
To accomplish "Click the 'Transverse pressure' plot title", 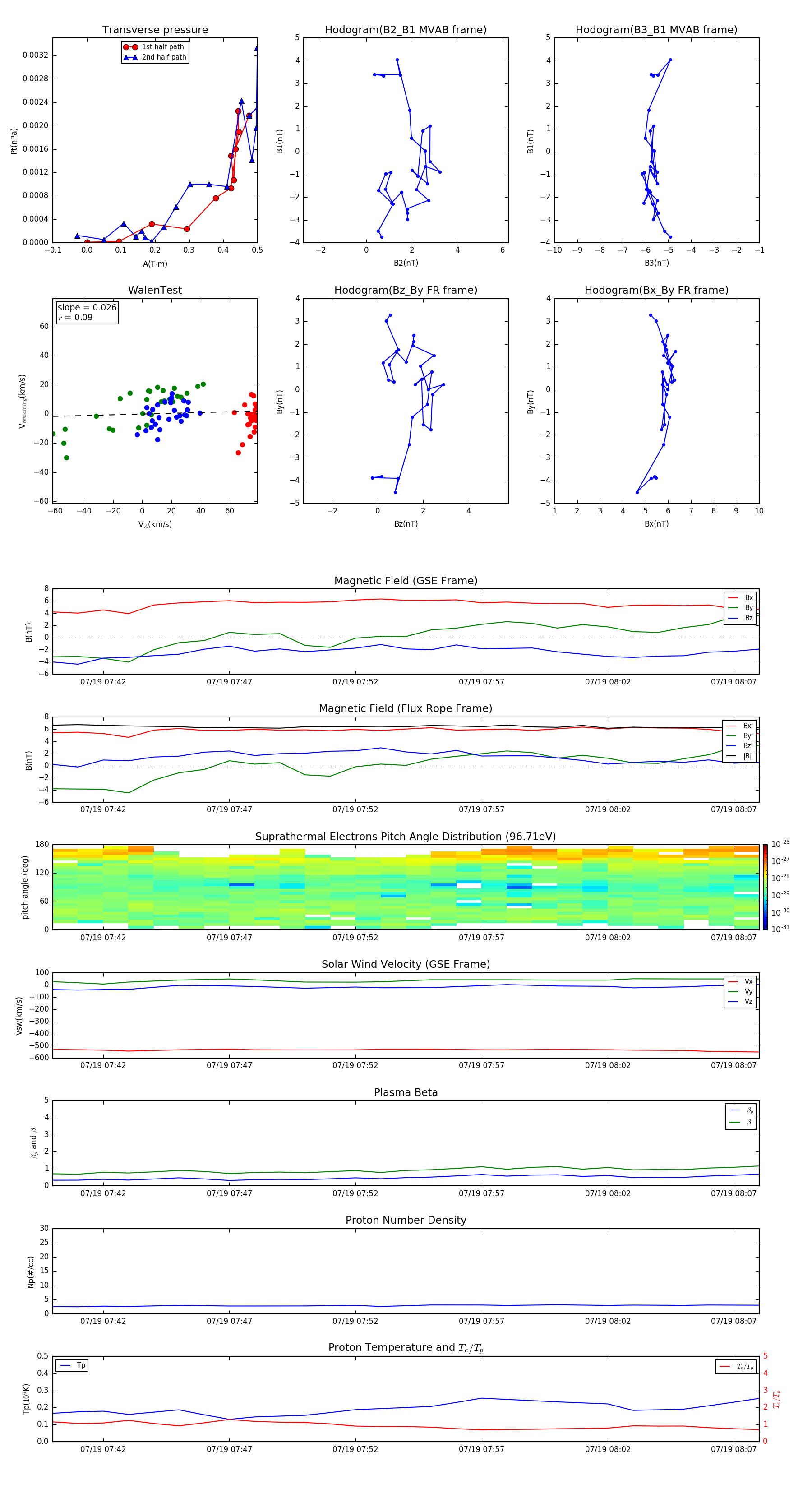I will (155, 30).
